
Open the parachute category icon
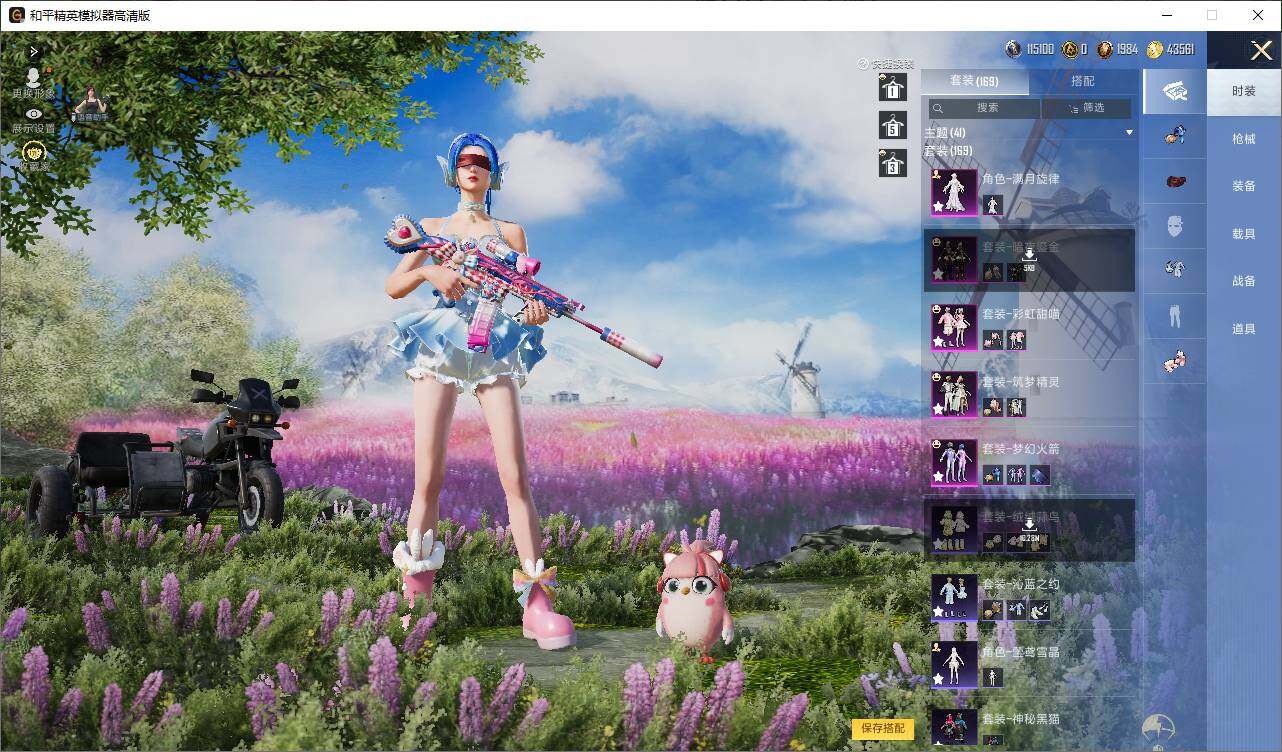[x=1159, y=729]
